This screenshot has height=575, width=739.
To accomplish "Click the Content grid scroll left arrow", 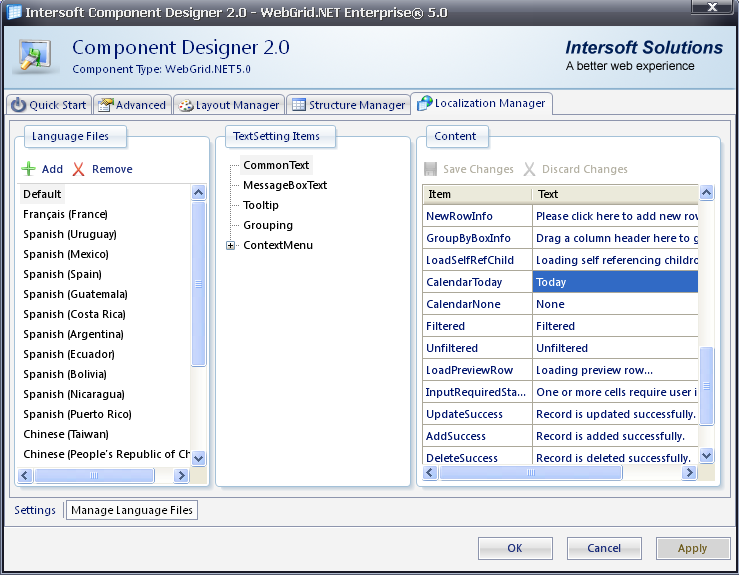I will click(430, 472).
